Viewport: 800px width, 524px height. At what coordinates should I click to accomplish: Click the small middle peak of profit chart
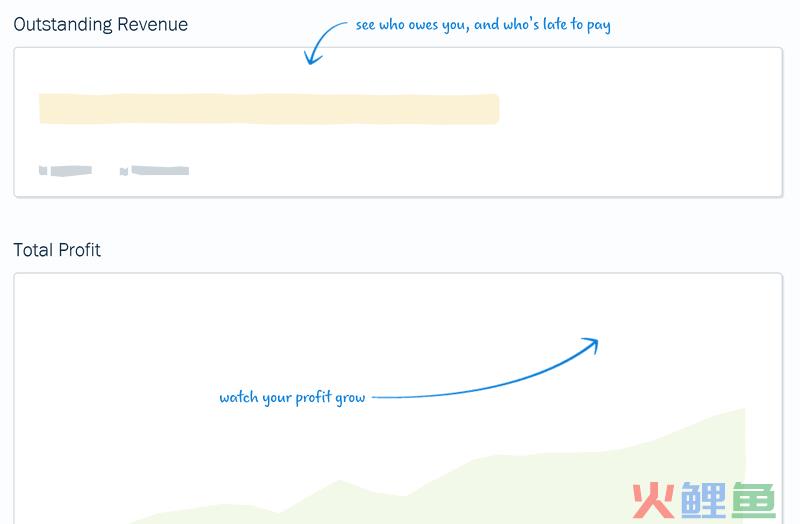tap(339, 482)
